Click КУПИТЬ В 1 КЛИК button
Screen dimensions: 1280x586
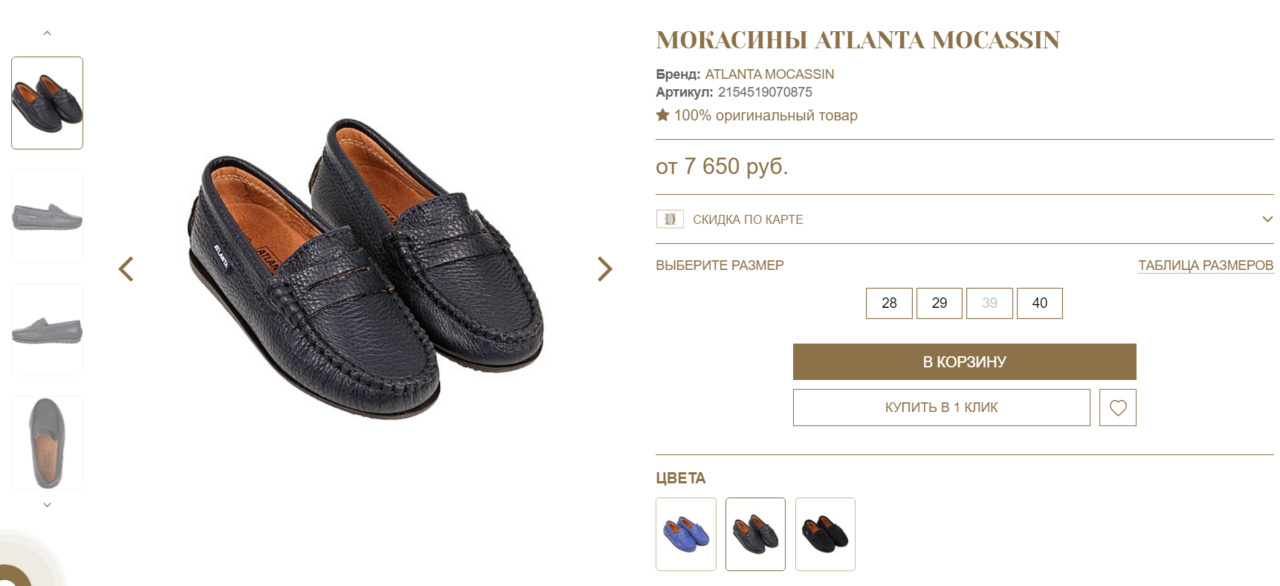(941, 408)
